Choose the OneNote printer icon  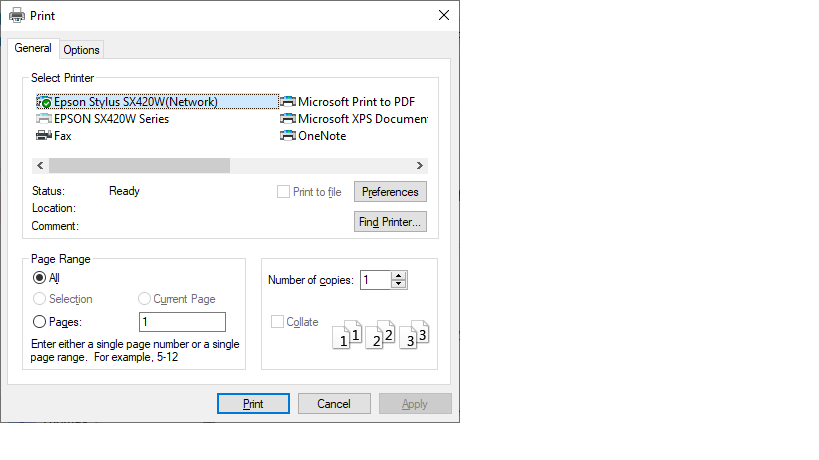click(x=289, y=136)
